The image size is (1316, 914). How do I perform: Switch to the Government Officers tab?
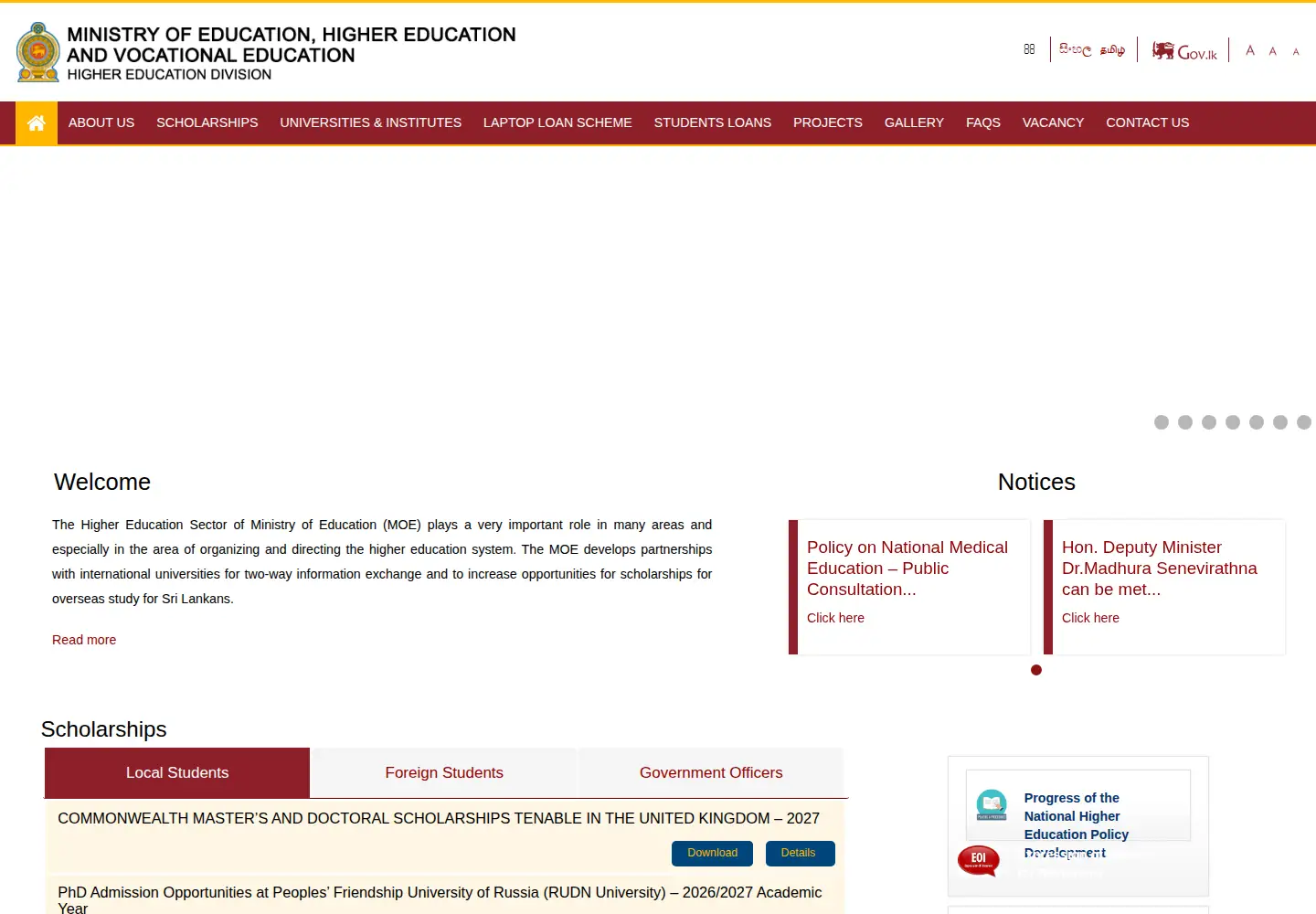(x=711, y=773)
